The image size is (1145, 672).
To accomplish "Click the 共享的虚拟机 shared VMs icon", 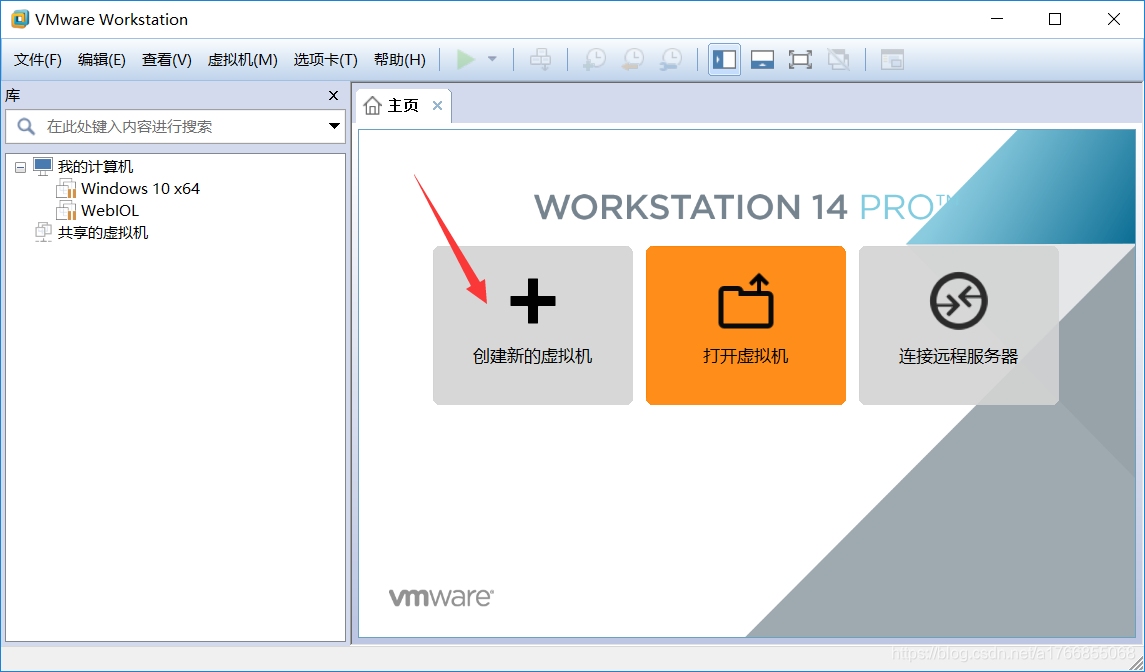I will pyautogui.click(x=44, y=232).
